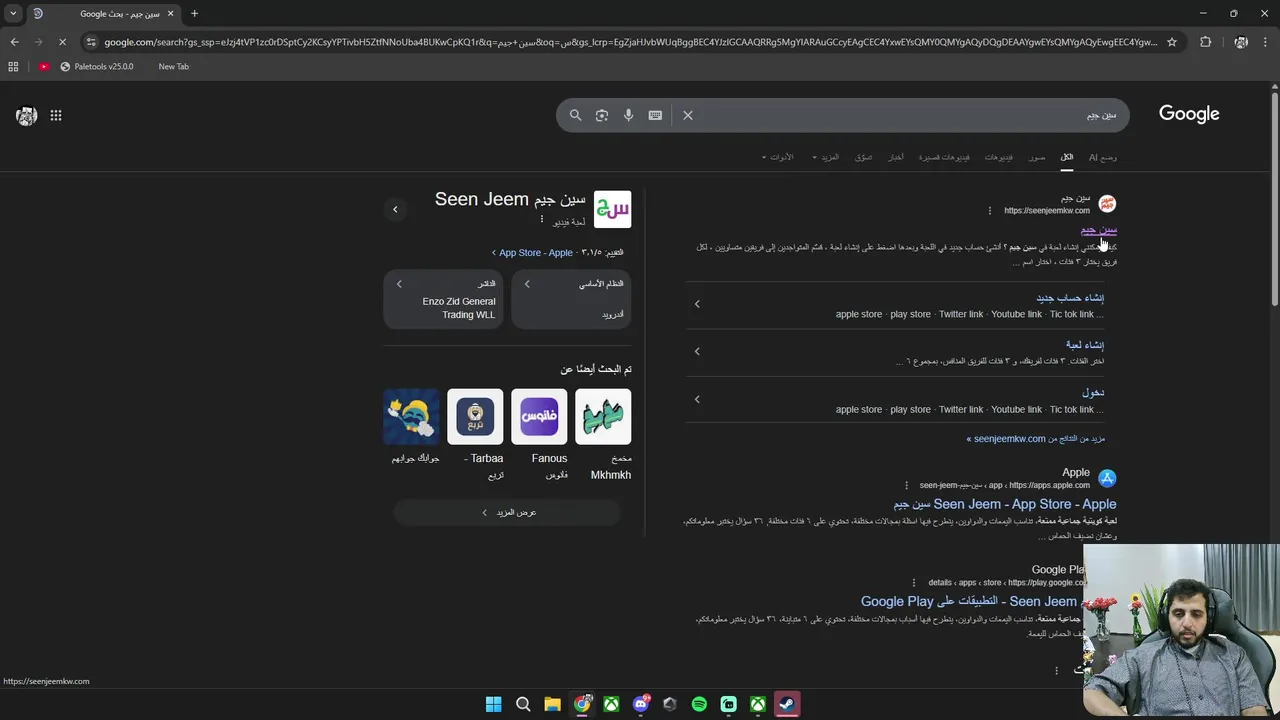Click the seenjeemkw.com site favicon
The image size is (1280, 720).
point(1107,204)
